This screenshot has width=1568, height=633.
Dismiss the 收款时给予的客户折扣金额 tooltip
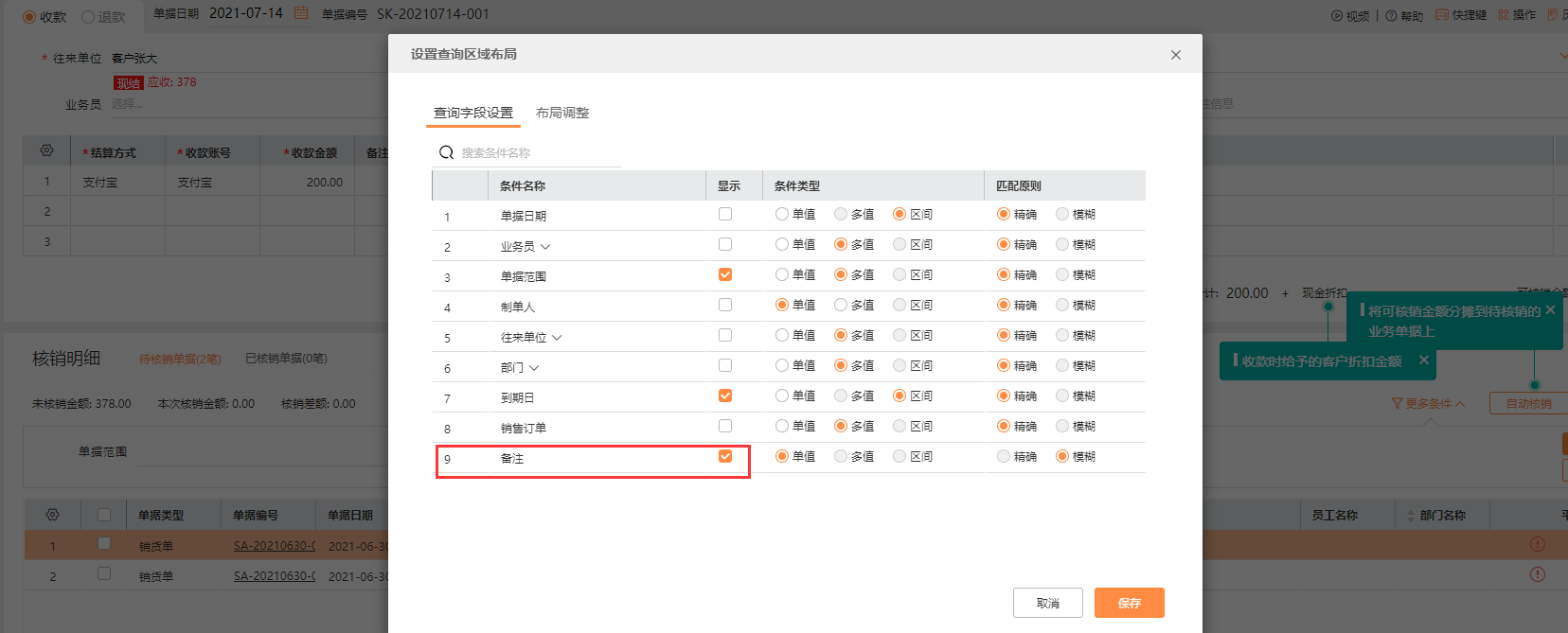(1423, 360)
